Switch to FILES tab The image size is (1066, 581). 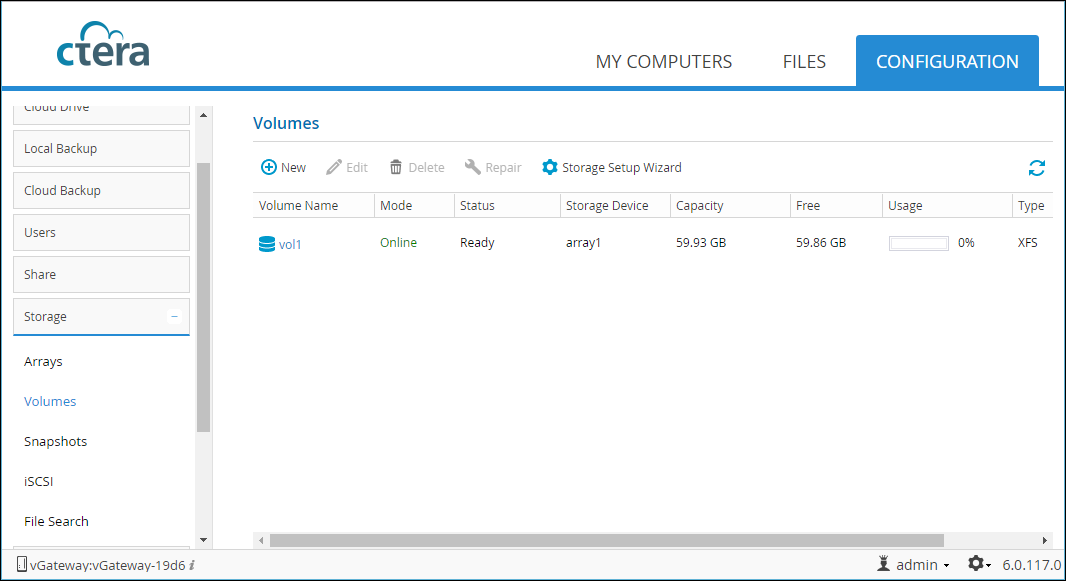click(x=804, y=62)
